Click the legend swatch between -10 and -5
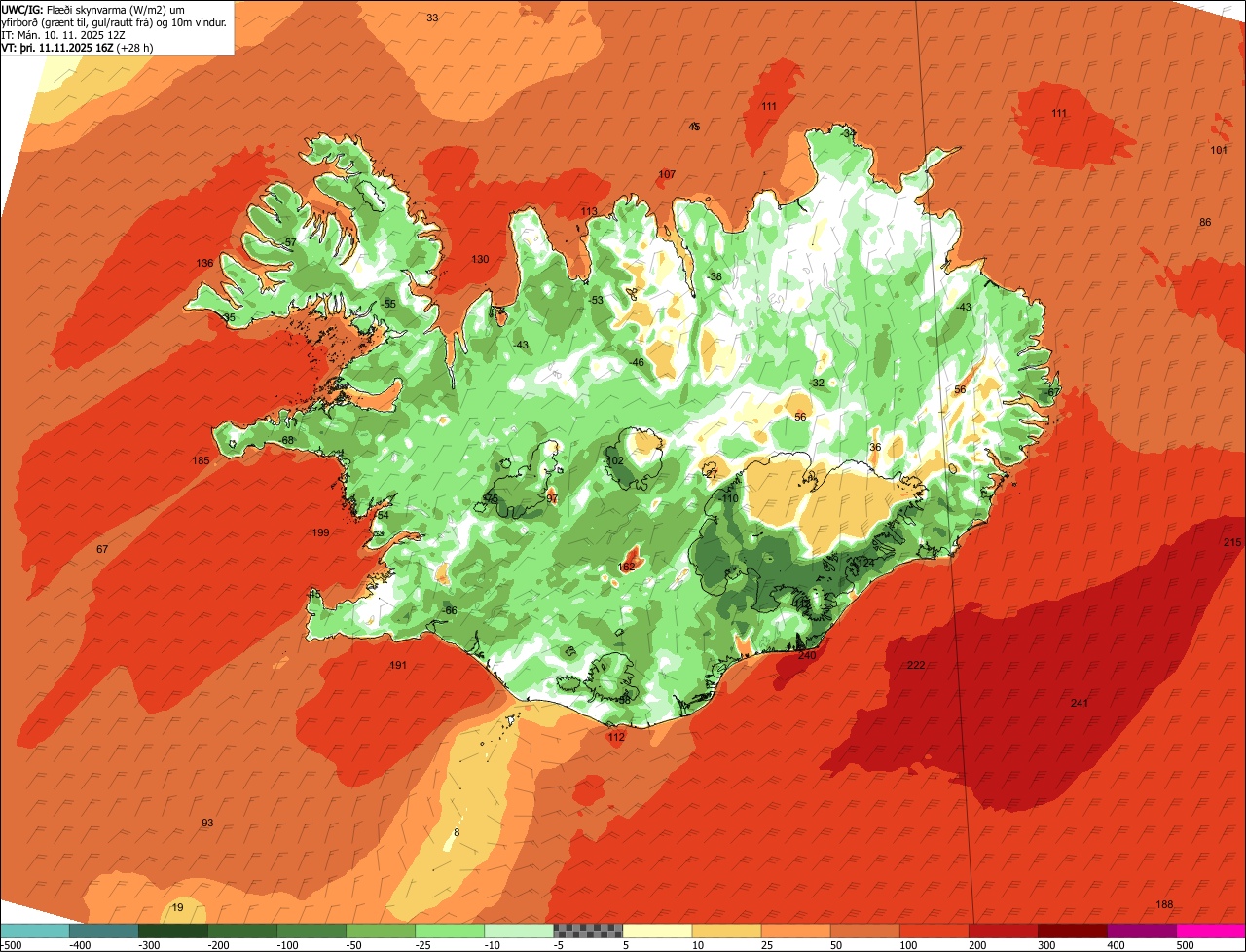The image size is (1246, 952). [x=518, y=931]
